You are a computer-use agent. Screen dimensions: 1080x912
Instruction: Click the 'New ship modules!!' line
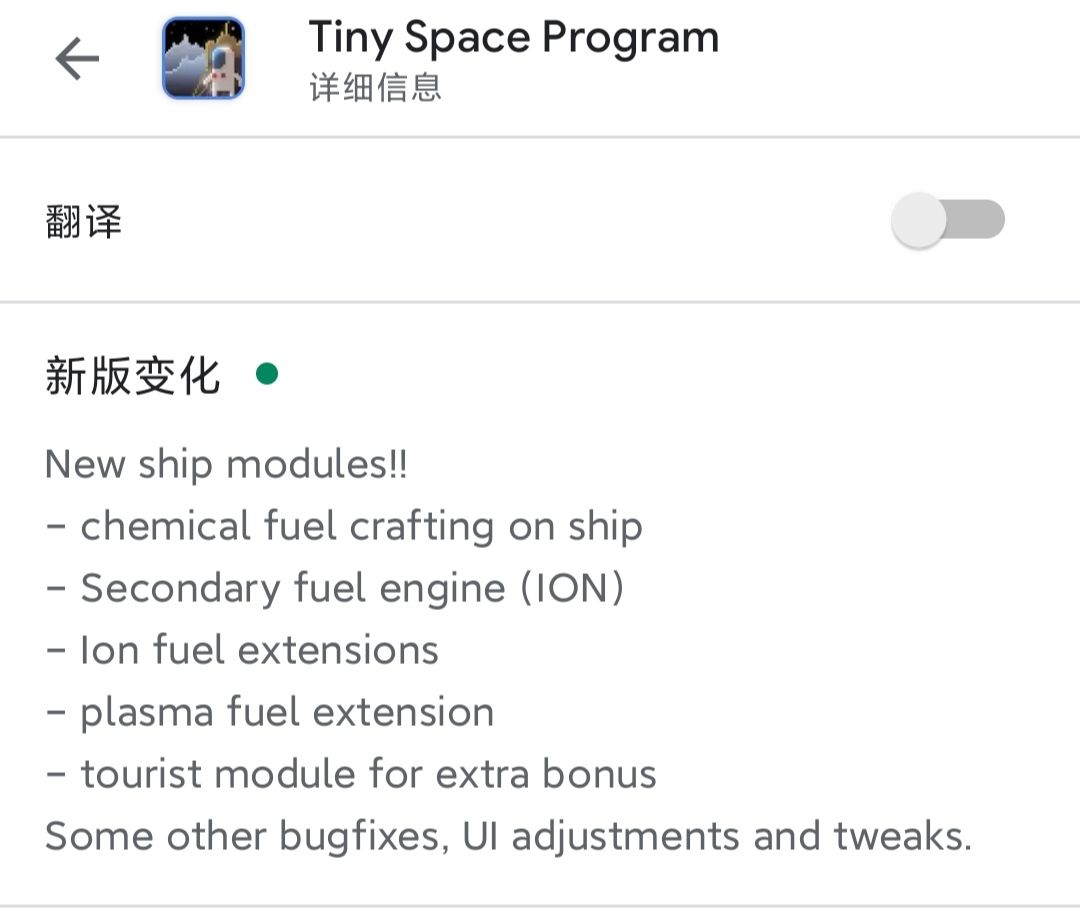pyautogui.click(x=226, y=465)
